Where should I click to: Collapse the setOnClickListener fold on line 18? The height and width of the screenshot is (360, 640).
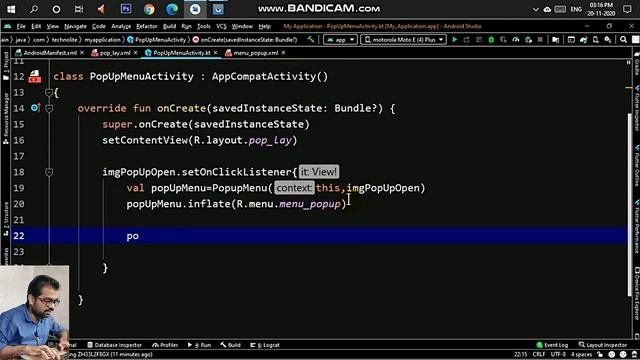point(49,172)
